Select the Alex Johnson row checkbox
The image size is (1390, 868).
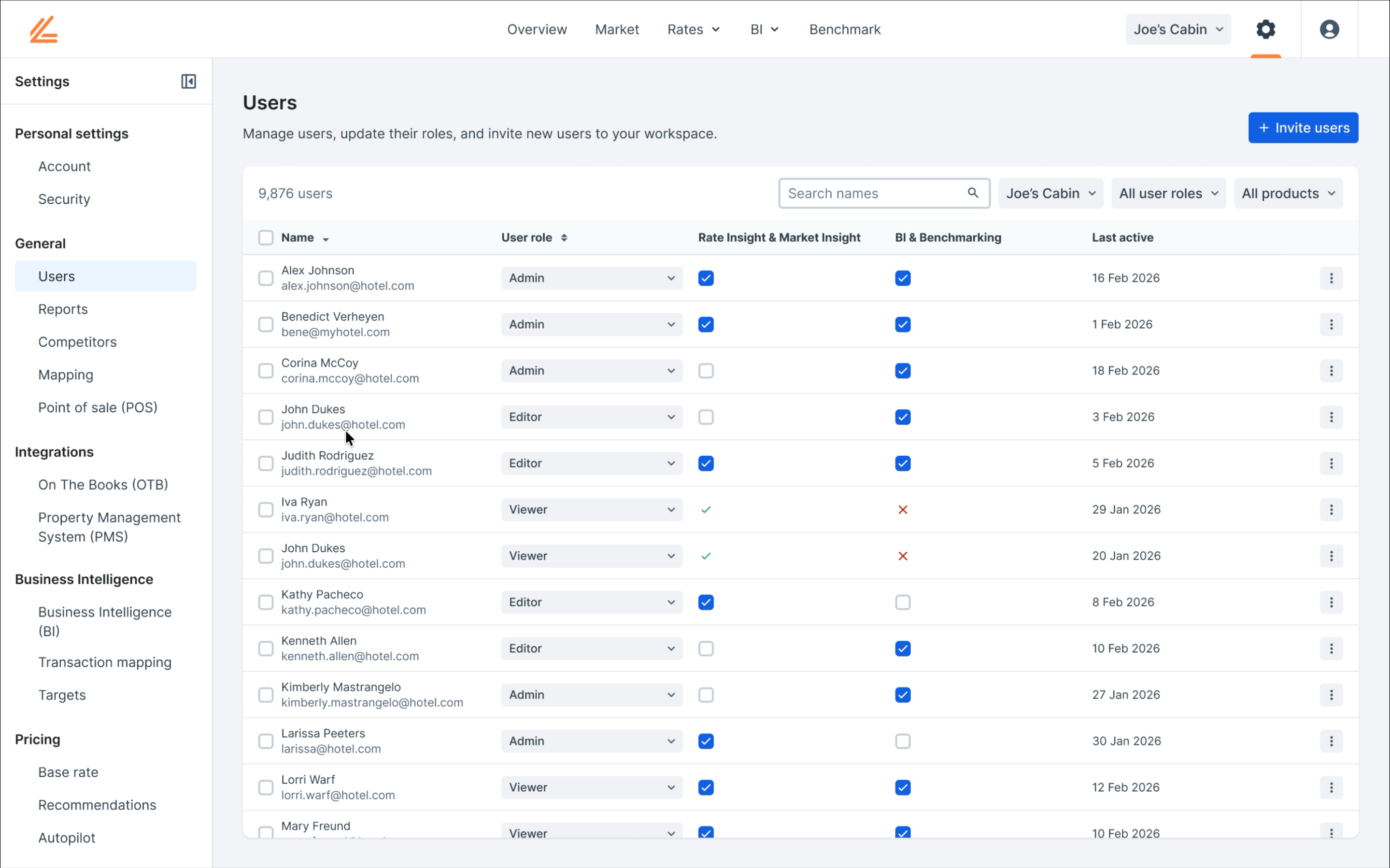(266, 279)
